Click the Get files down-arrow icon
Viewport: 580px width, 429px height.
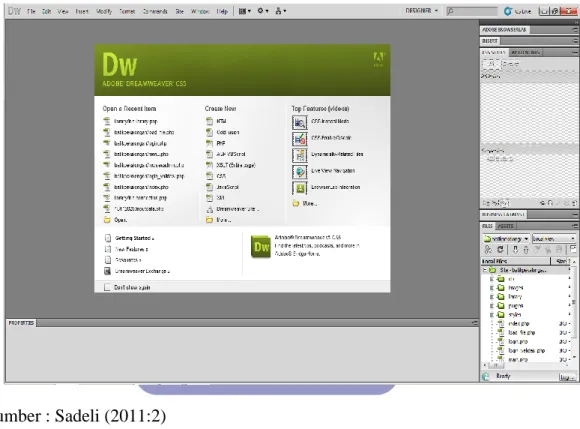pos(515,250)
